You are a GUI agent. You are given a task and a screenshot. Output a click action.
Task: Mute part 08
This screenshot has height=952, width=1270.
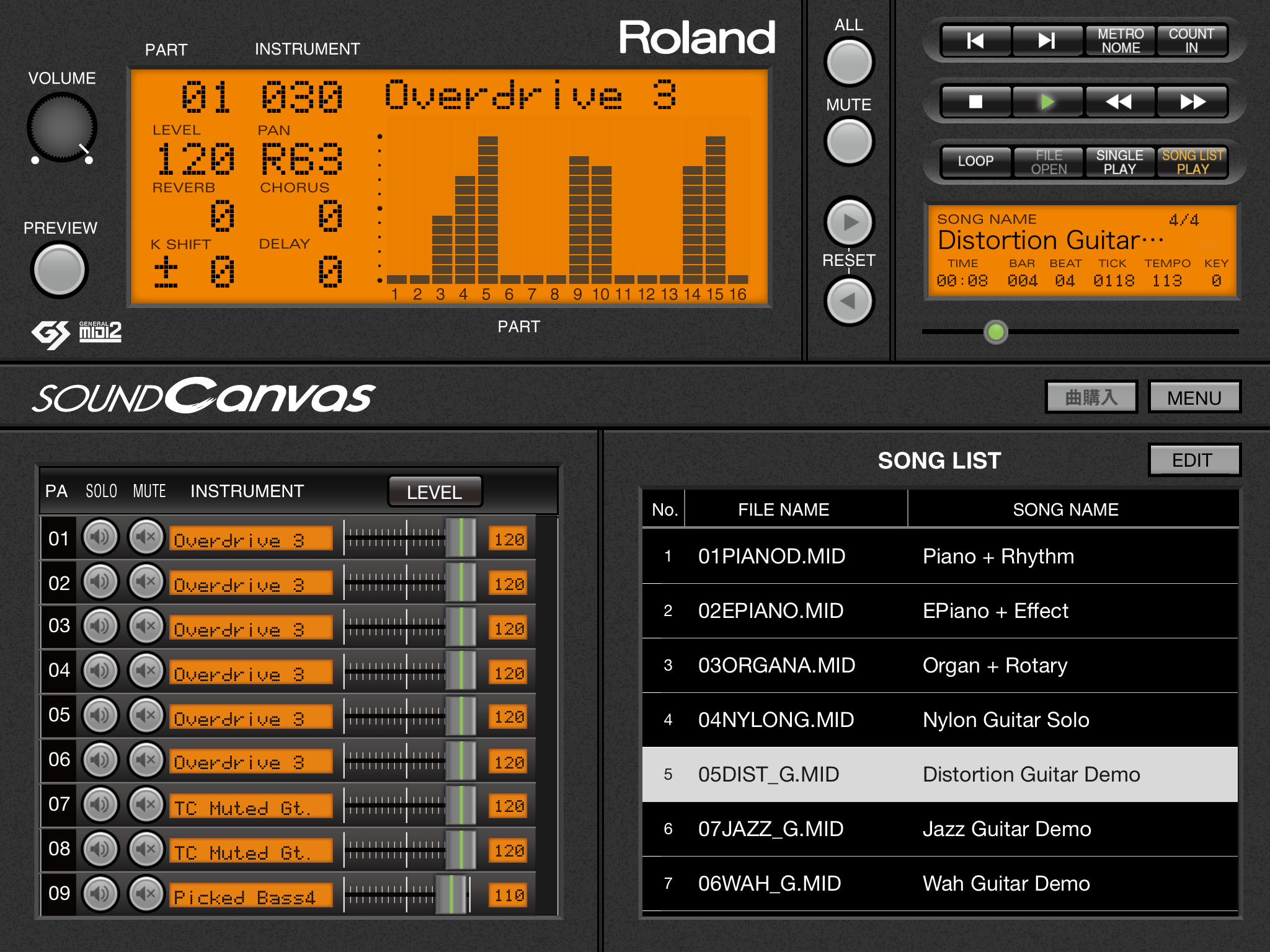pos(146,849)
